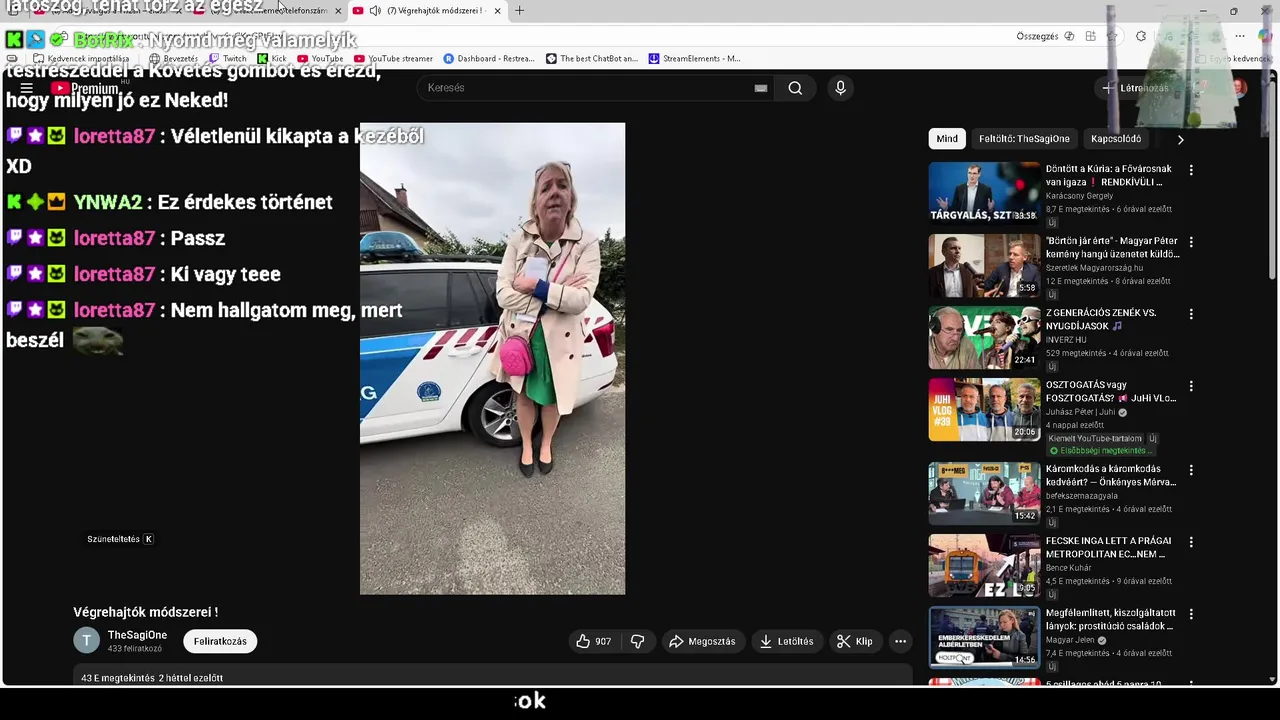Open the Twitch bookmark
The height and width of the screenshot is (720, 1280).
pyautogui.click(x=227, y=58)
